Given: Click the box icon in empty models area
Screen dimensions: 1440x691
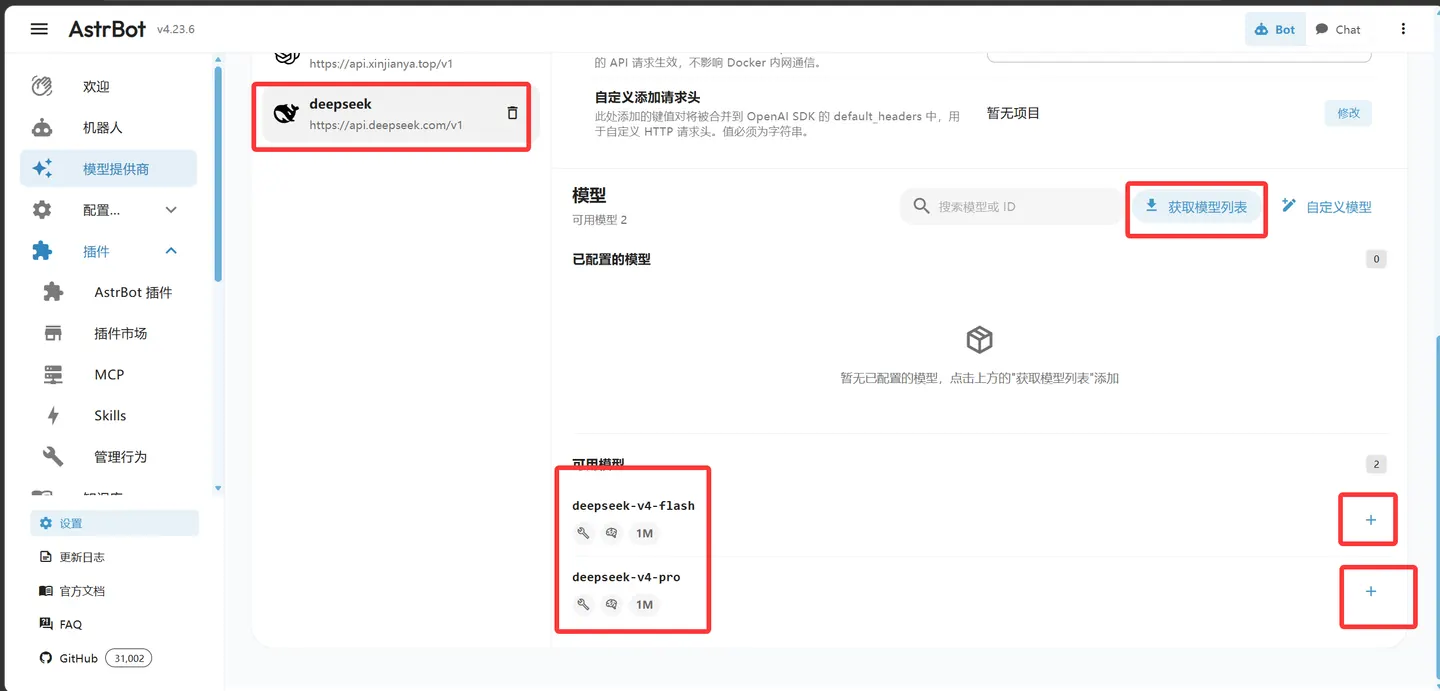Looking at the screenshot, I should (979, 340).
